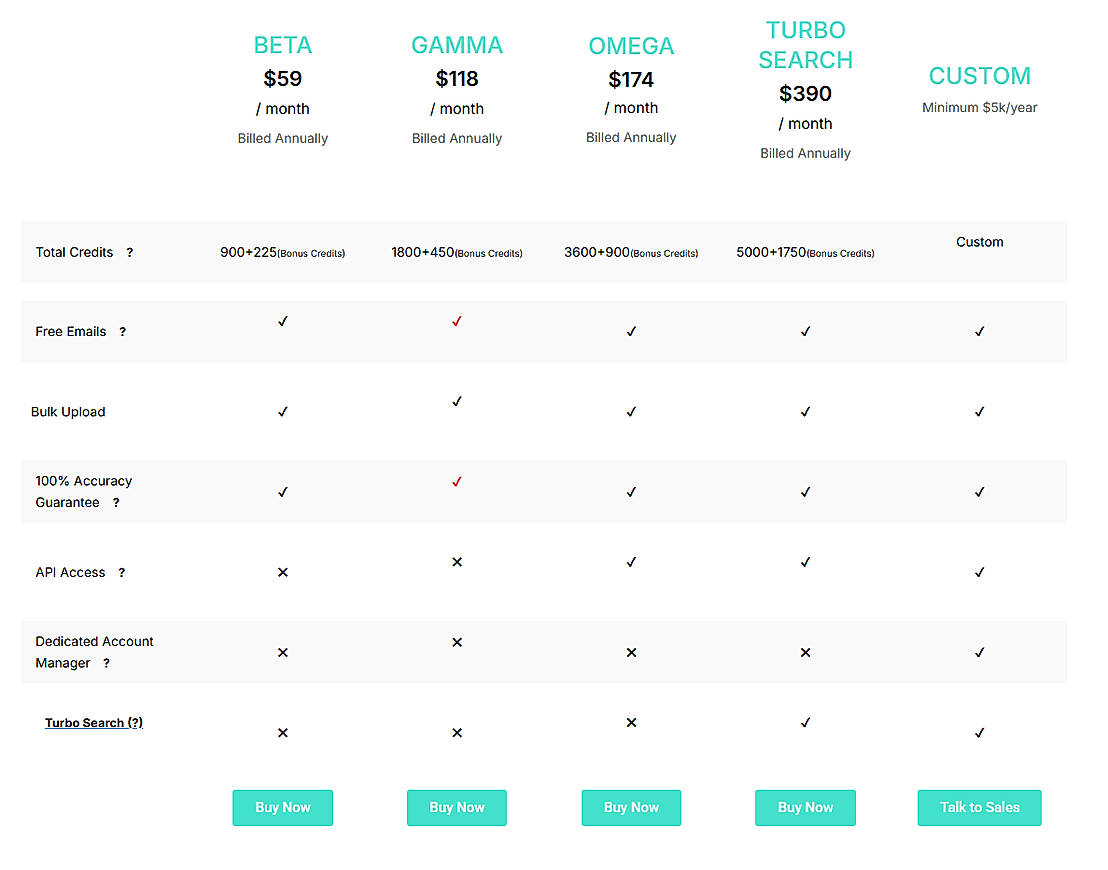Open the help tooltip for 100% Accuracy Guarantee
Image resolution: width=1108 pixels, height=870 pixels.
[x=117, y=503]
